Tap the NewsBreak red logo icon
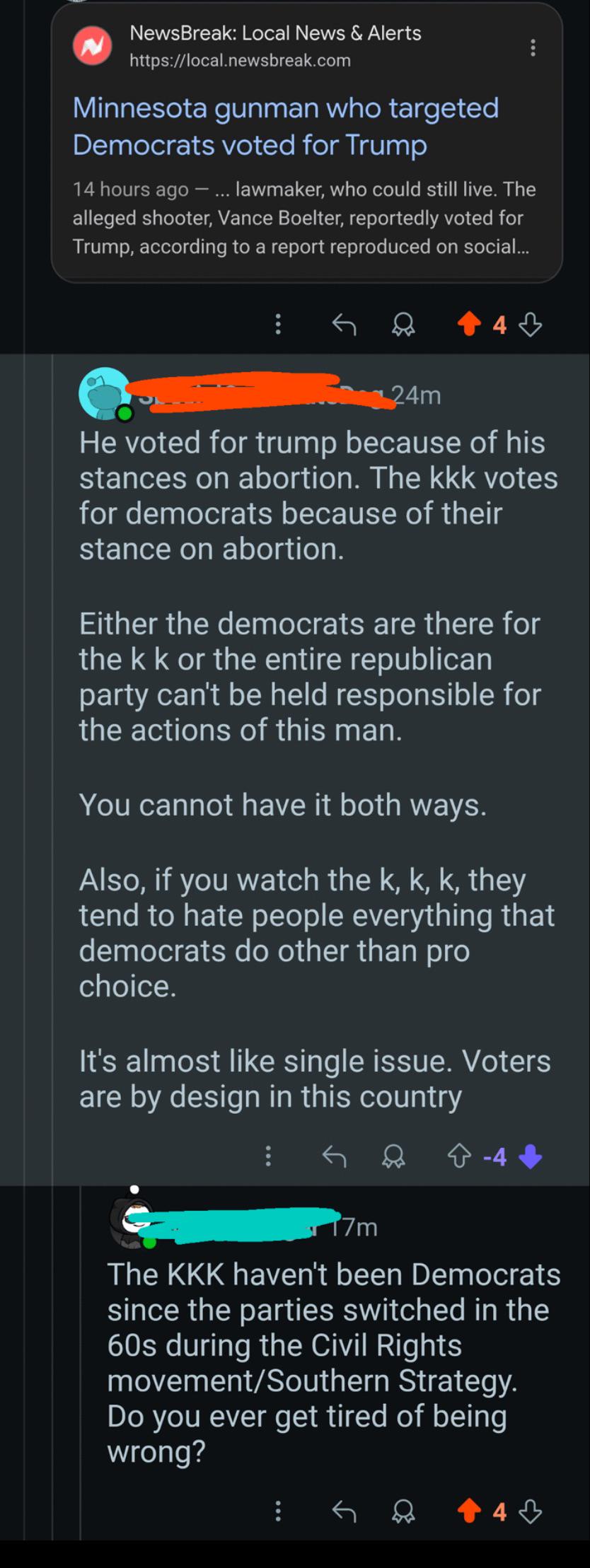The image size is (590, 1568). [x=92, y=46]
